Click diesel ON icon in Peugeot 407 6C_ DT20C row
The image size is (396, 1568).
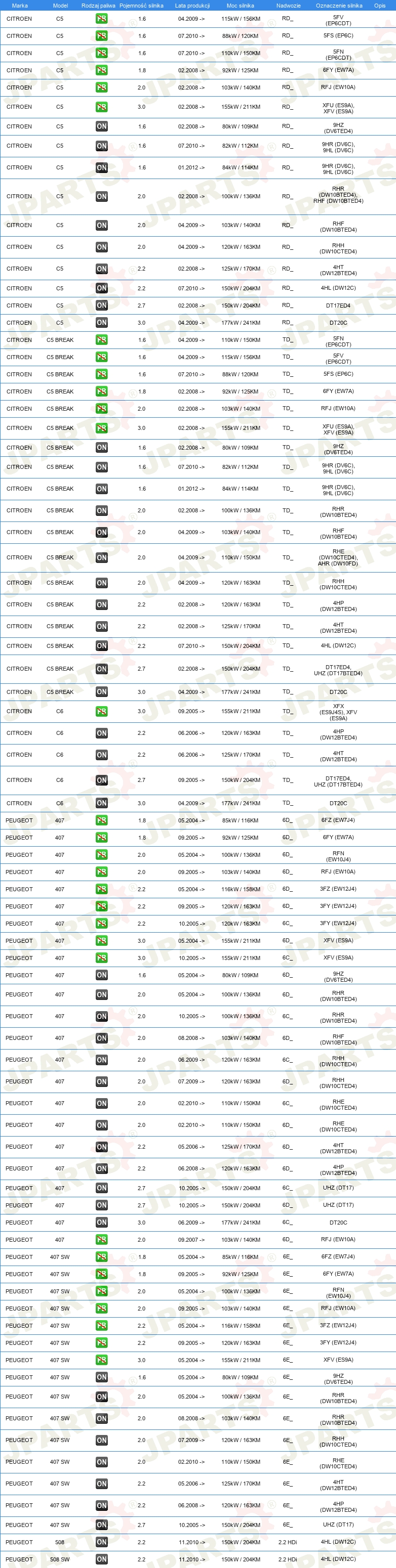(x=102, y=1222)
